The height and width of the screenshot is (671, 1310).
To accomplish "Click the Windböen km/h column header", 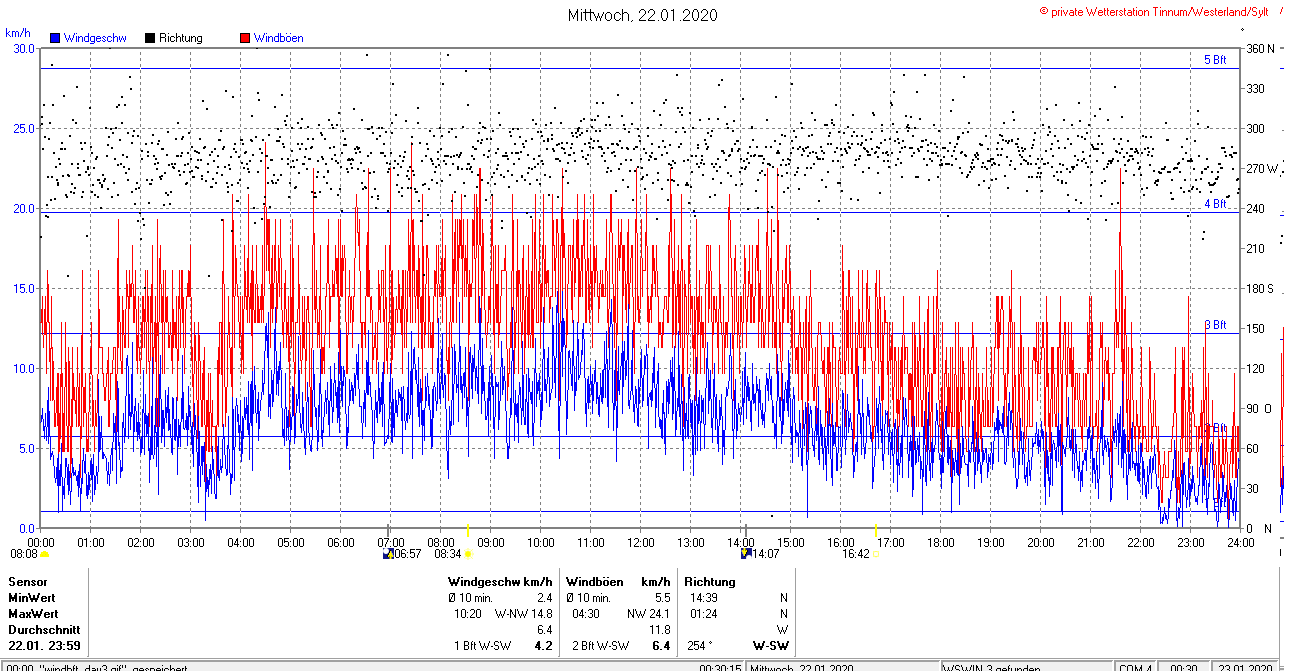I will 618,581.
